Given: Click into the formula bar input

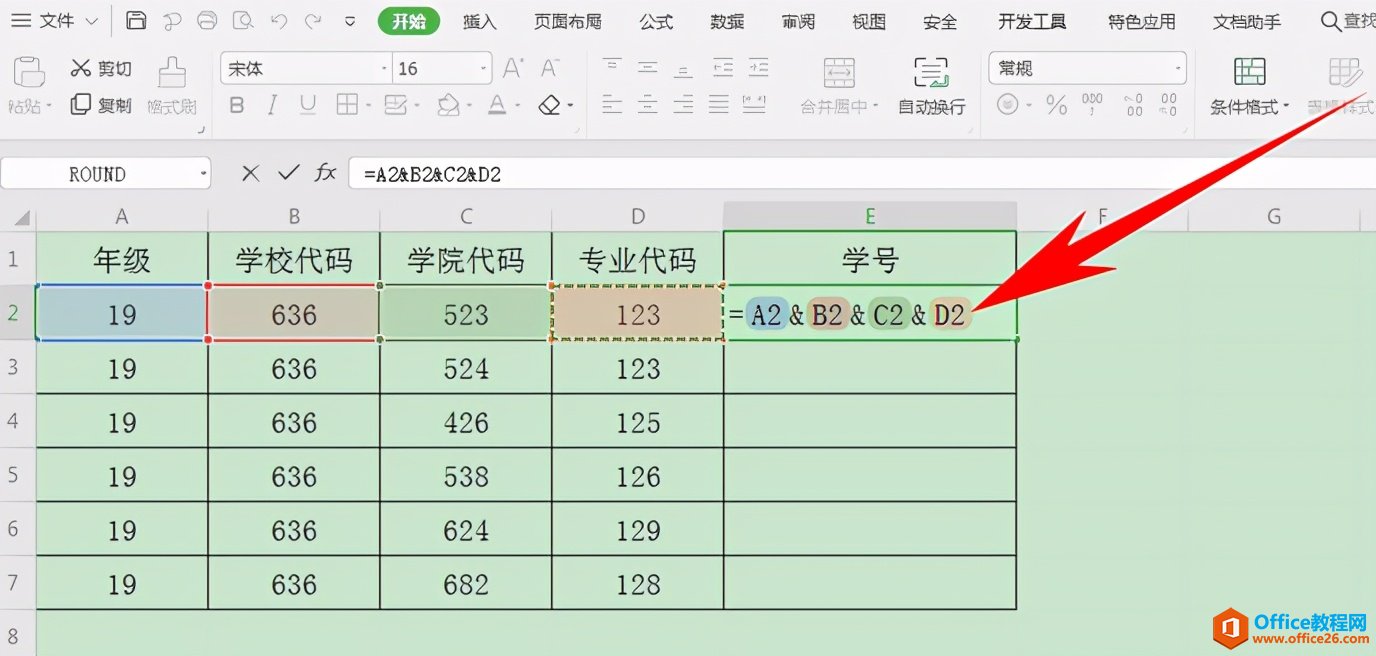Looking at the screenshot, I should coord(860,174).
